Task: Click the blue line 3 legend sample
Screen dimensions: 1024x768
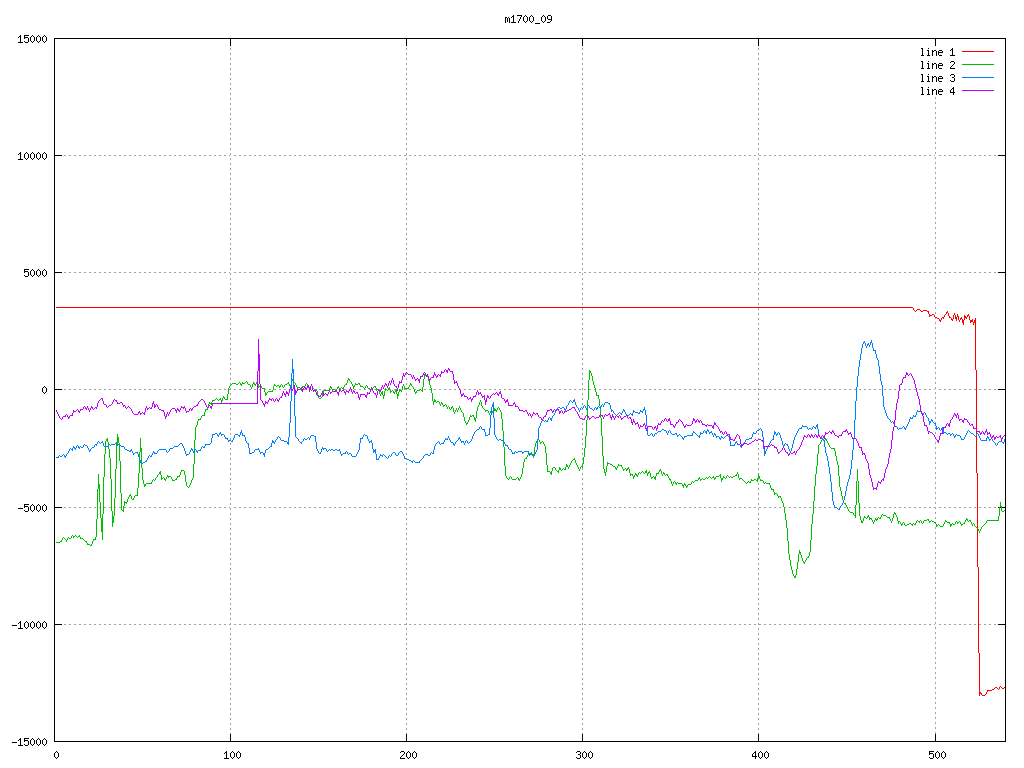Action: [979, 78]
